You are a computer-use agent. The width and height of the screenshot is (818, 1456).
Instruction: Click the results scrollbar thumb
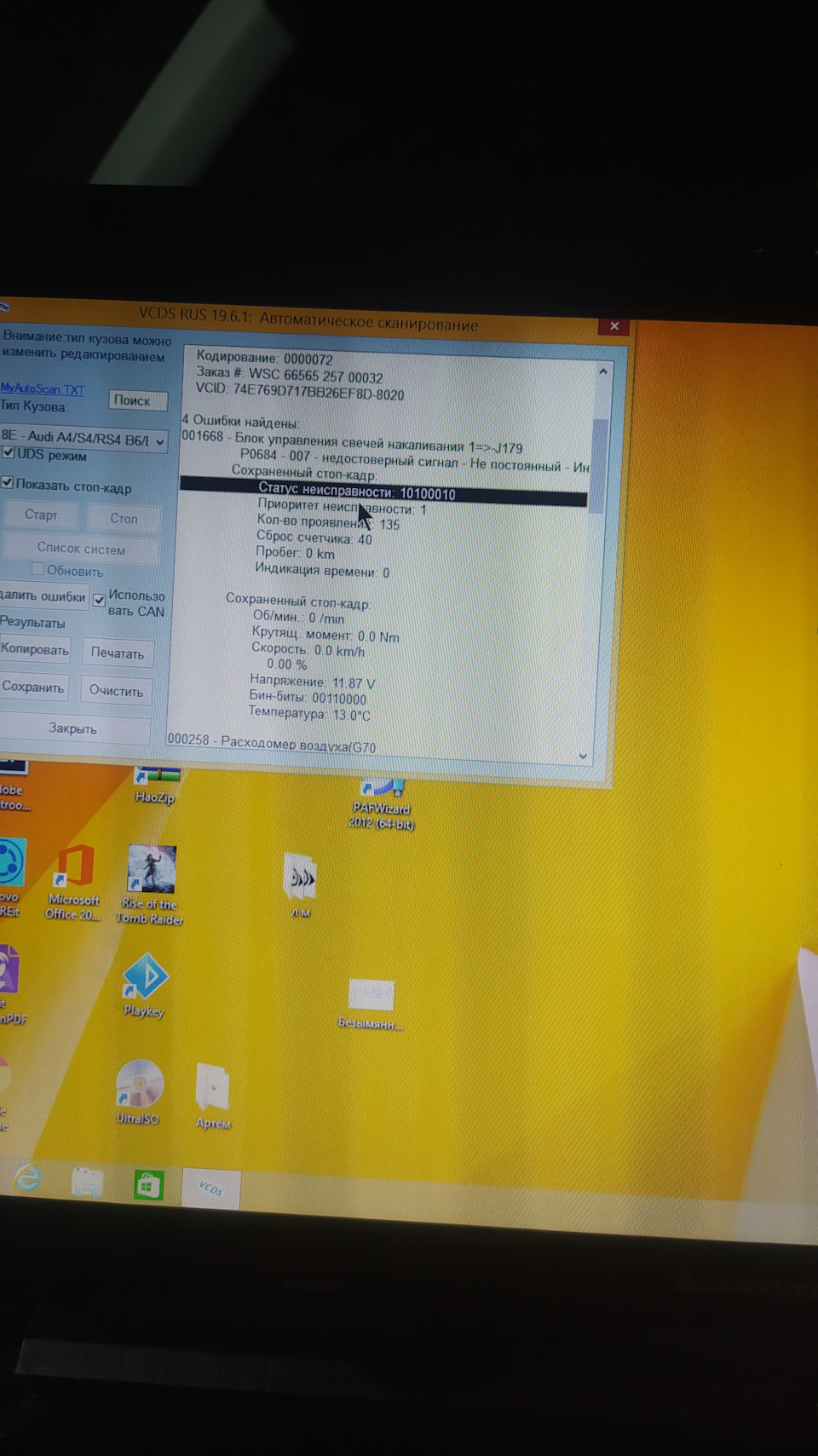pos(599,464)
